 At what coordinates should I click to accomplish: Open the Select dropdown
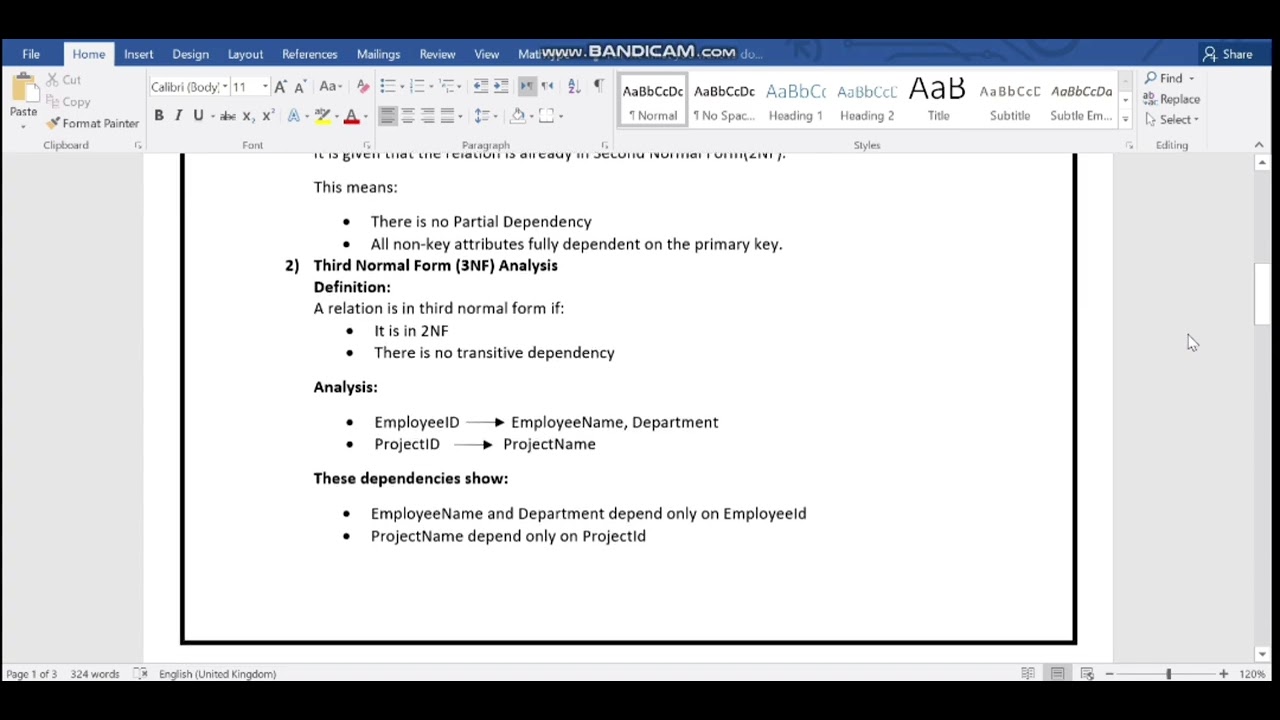(1172, 120)
